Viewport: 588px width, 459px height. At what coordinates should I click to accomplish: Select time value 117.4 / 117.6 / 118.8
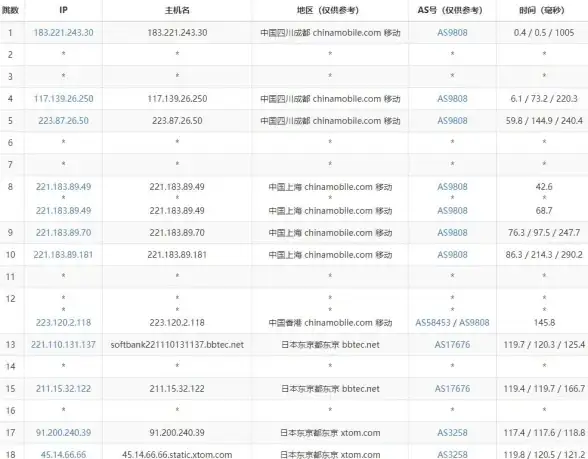544,433
